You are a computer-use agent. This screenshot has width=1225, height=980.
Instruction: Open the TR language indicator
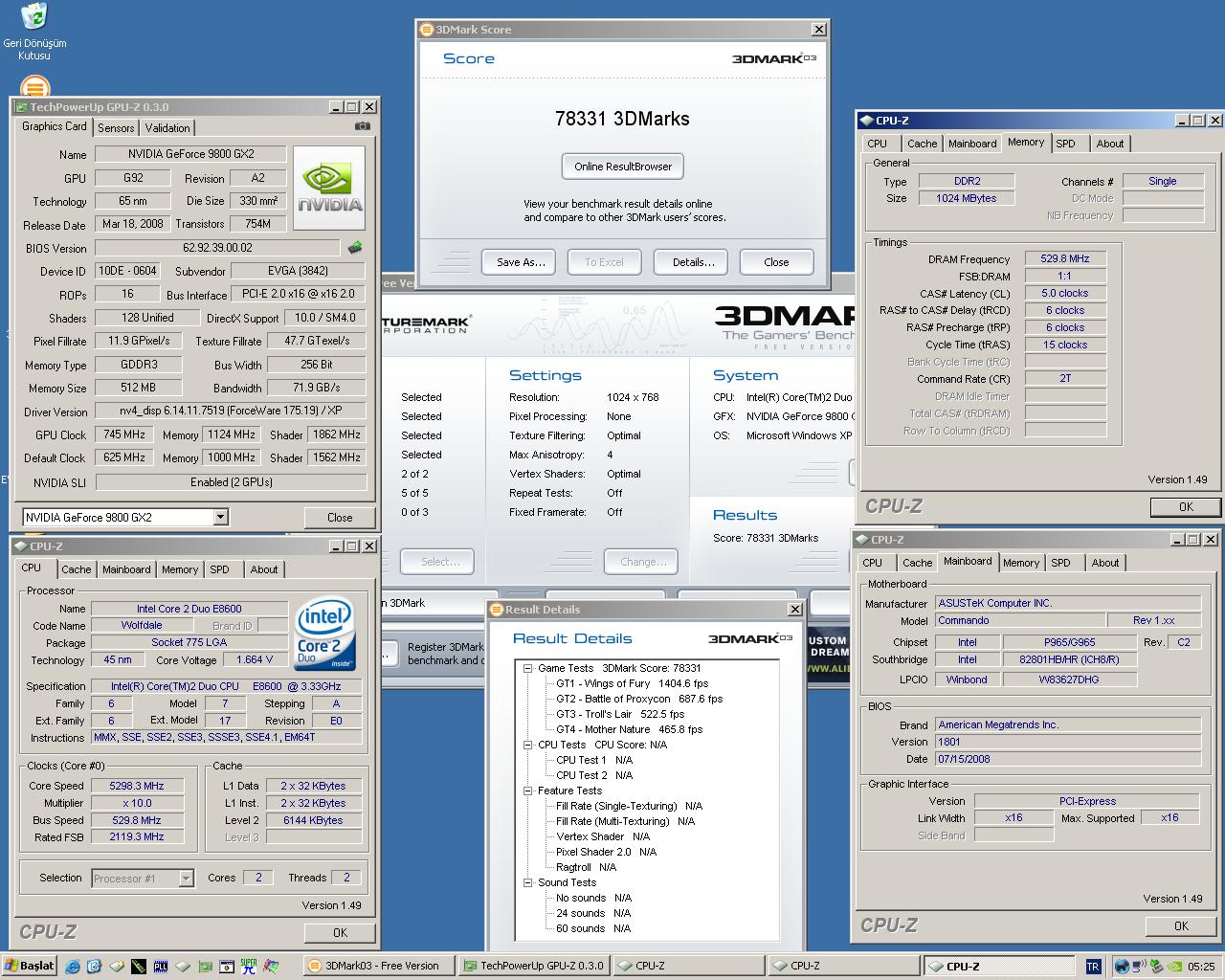pos(1093,967)
